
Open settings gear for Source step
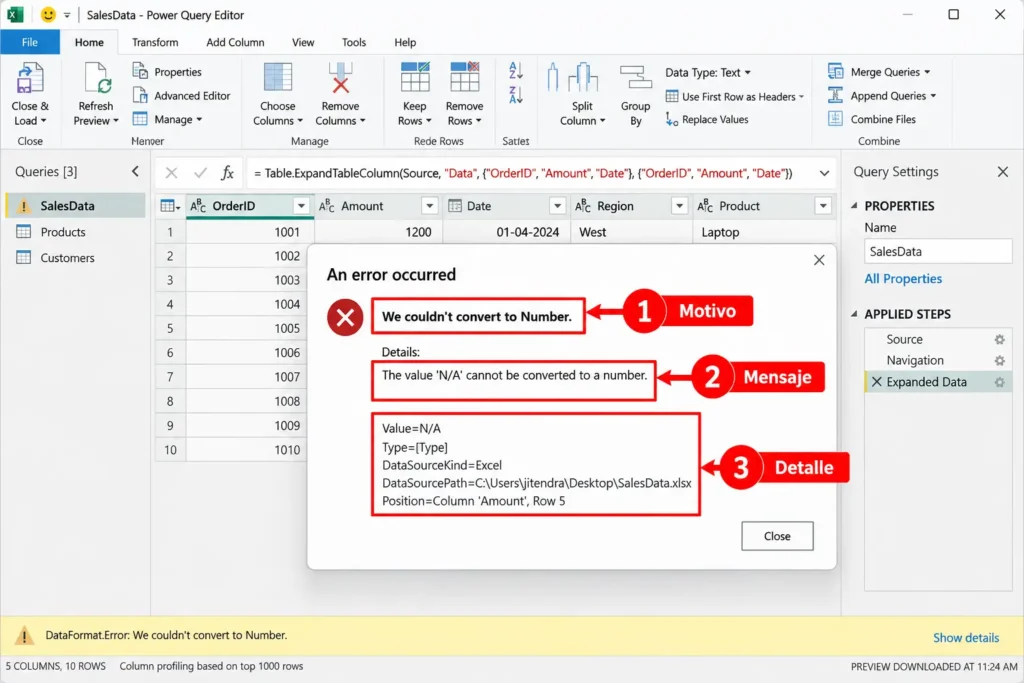pyautogui.click(x=999, y=340)
